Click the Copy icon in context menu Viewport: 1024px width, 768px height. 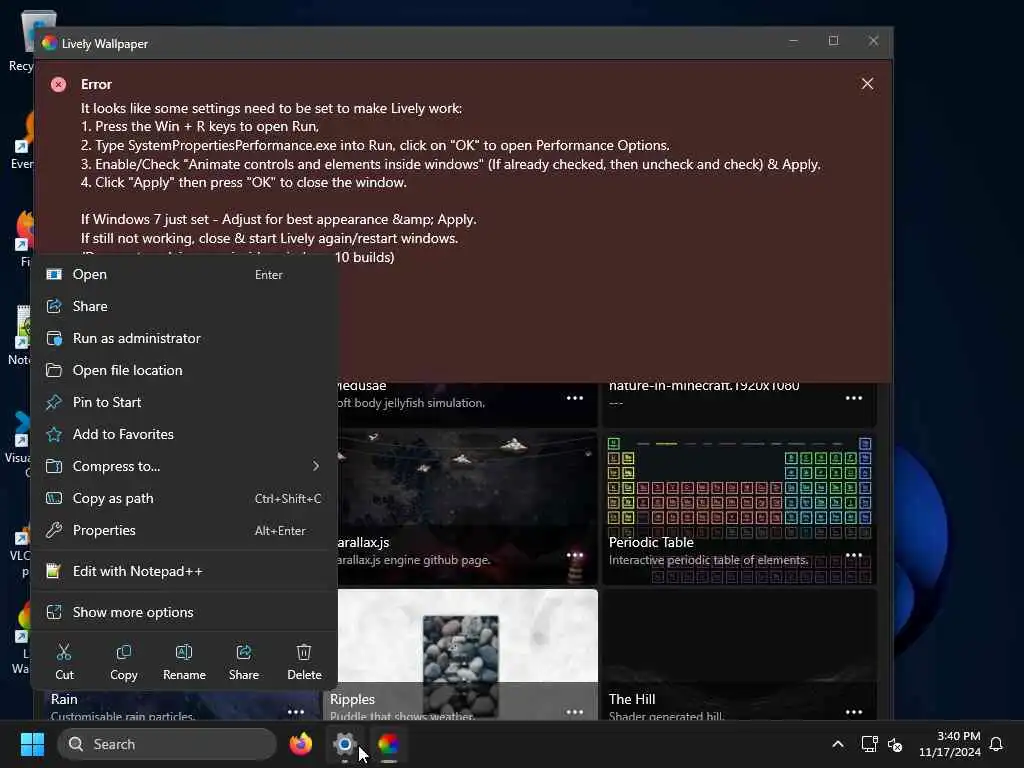tap(123, 652)
